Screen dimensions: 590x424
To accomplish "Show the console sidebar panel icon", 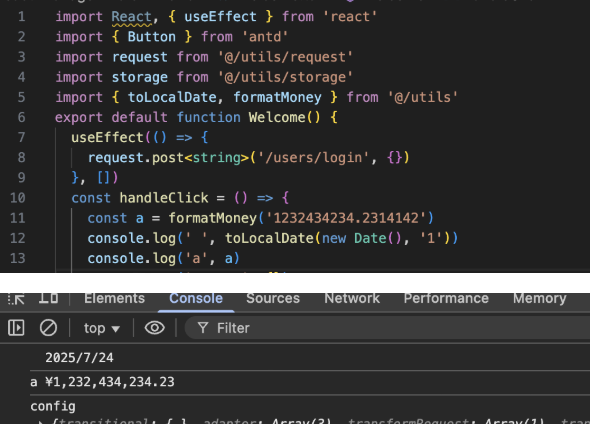I will [16, 328].
